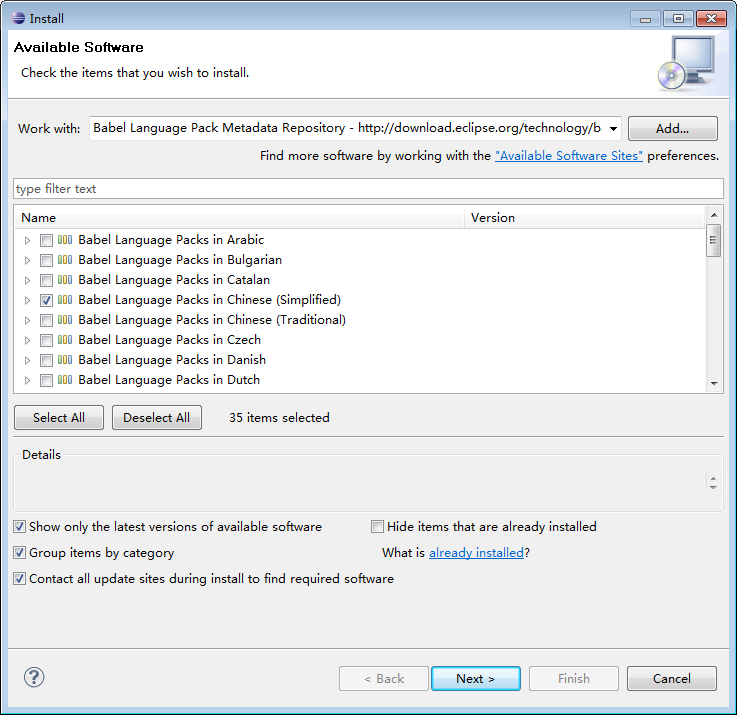Click the category icon beside Bulgarian language pack

point(65,260)
